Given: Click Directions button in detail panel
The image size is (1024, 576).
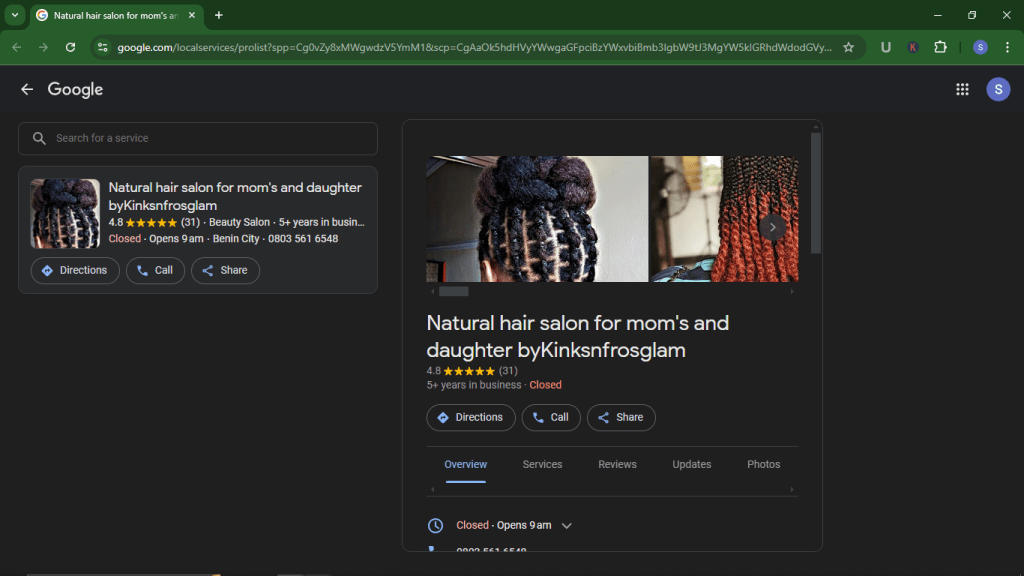Looking at the screenshot, I should click(x=471, y=418).
